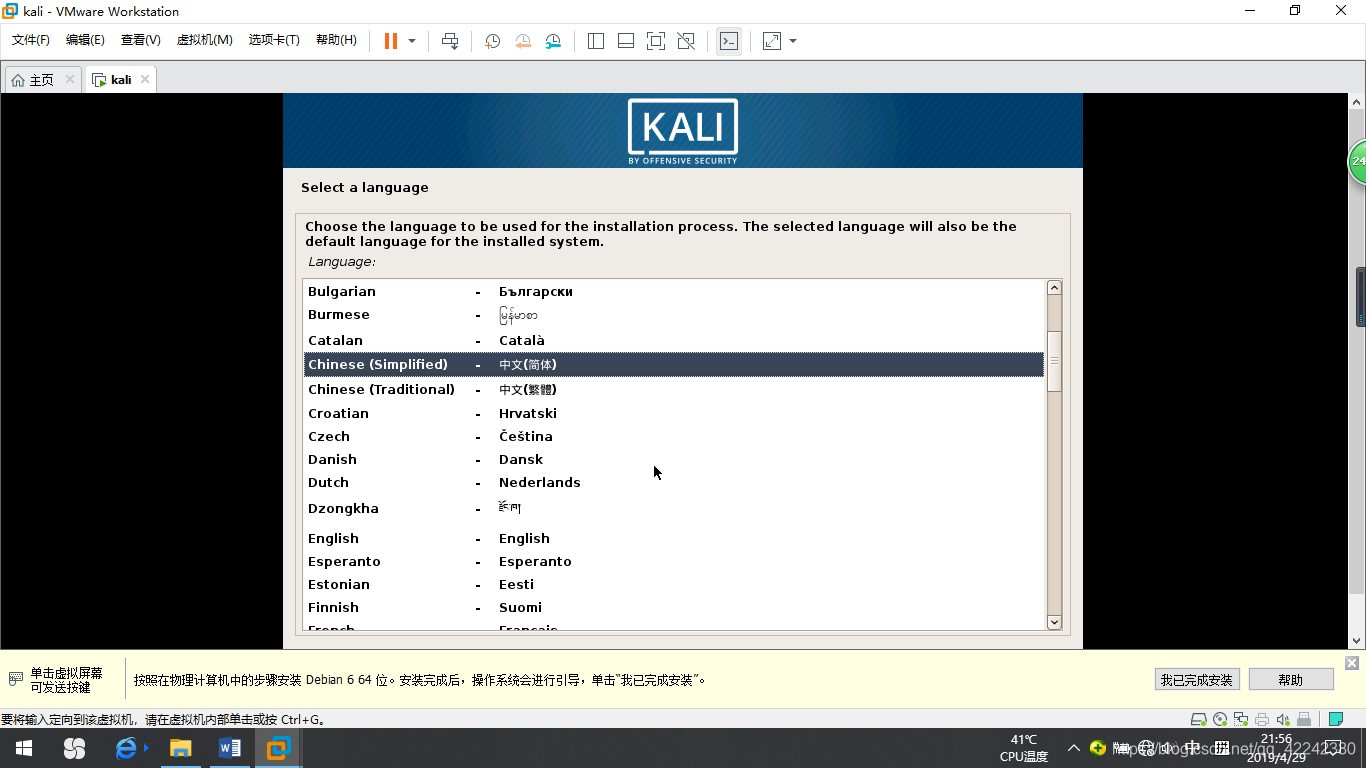1366x768 pixels.
Task: Click the 我已完成安装 button
Action: click(1197, 680)
